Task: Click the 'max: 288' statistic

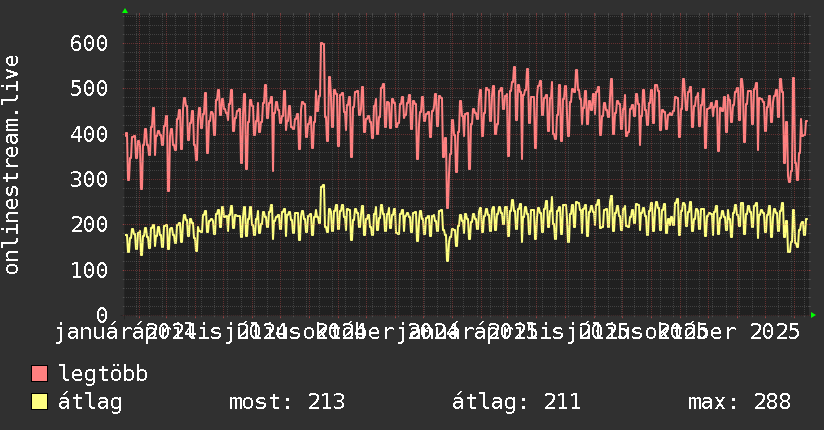Action: coord(739,402)
